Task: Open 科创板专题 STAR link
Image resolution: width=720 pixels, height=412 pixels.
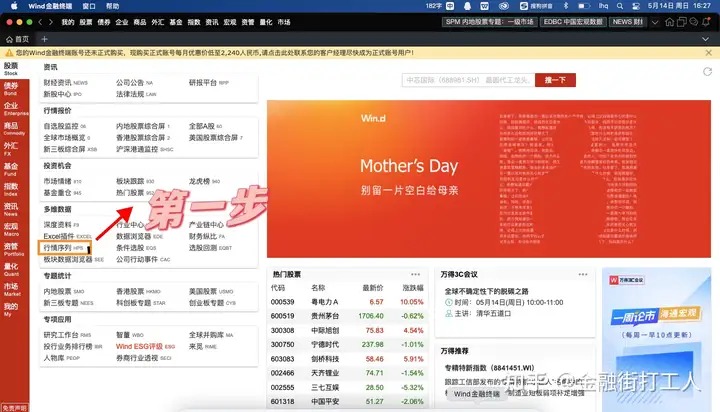Action: tap(141, 303)
